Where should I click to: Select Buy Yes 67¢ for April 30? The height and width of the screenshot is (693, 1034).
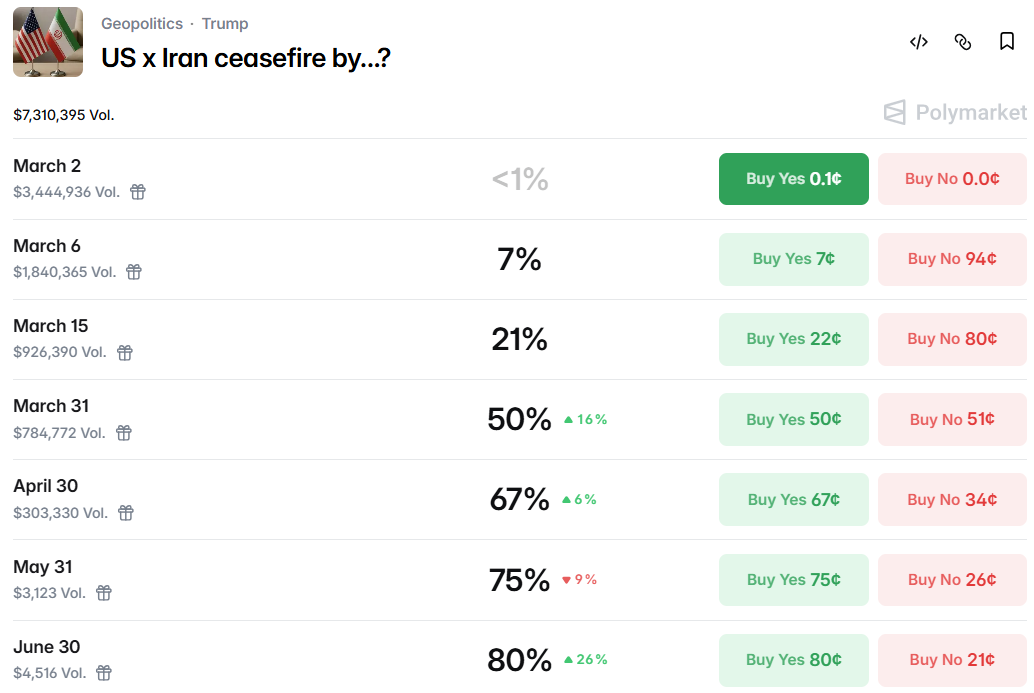coord(793,499)
